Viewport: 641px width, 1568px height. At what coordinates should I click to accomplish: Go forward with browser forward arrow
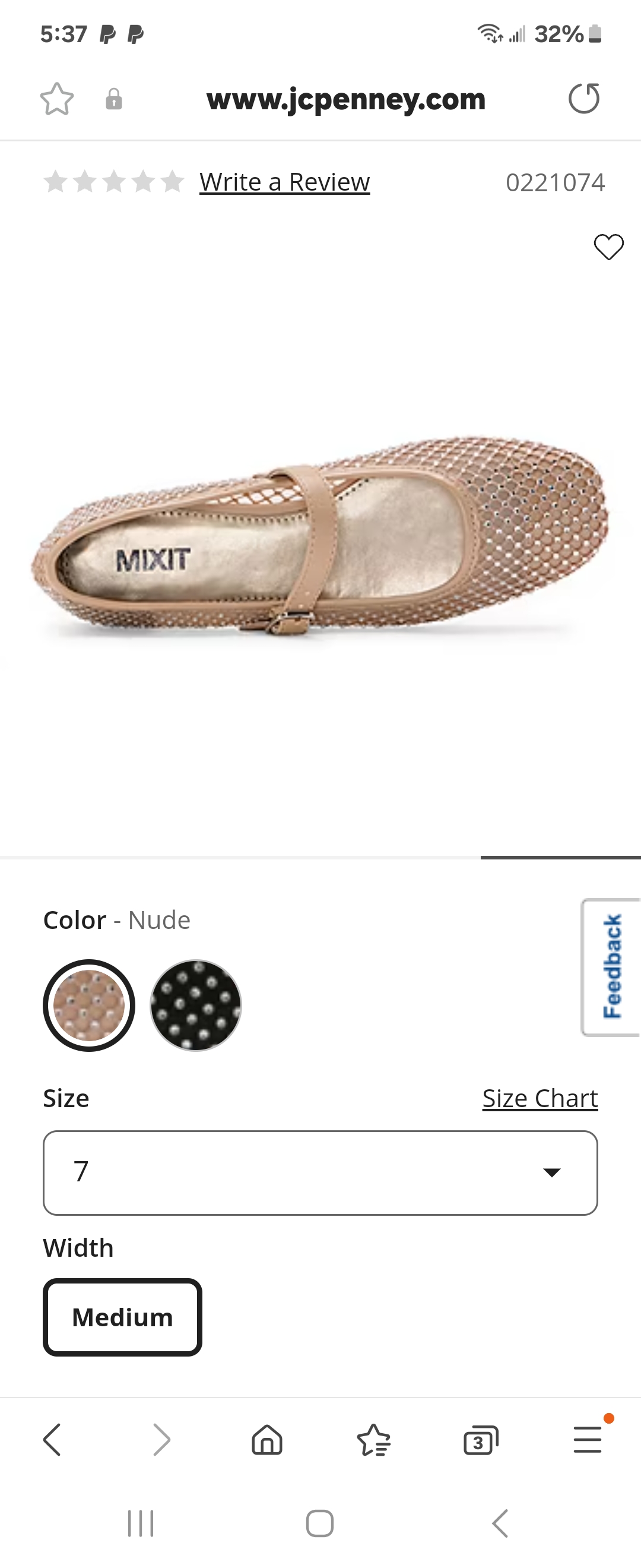(161, 1440)
